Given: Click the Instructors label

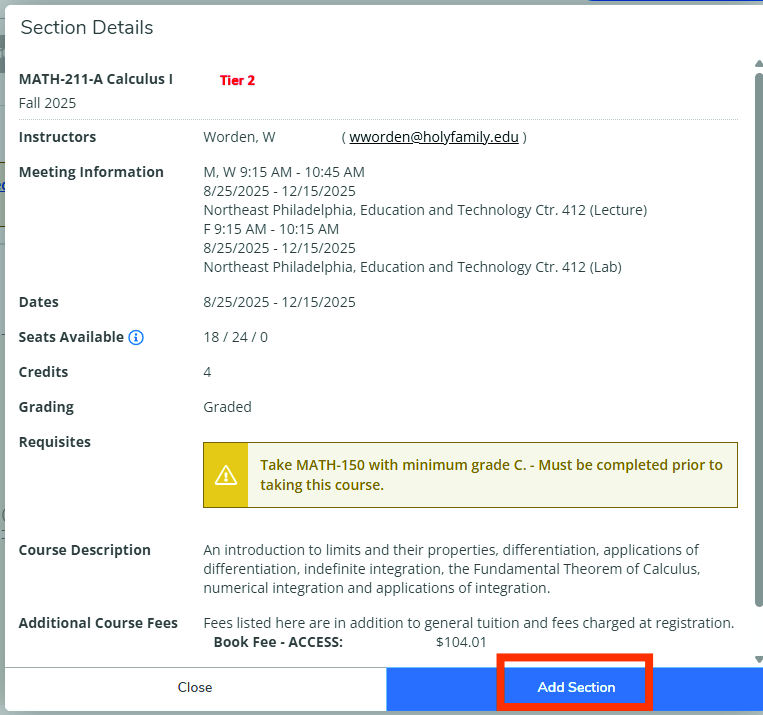Looking at the screenshot, I should coord(57,137).
